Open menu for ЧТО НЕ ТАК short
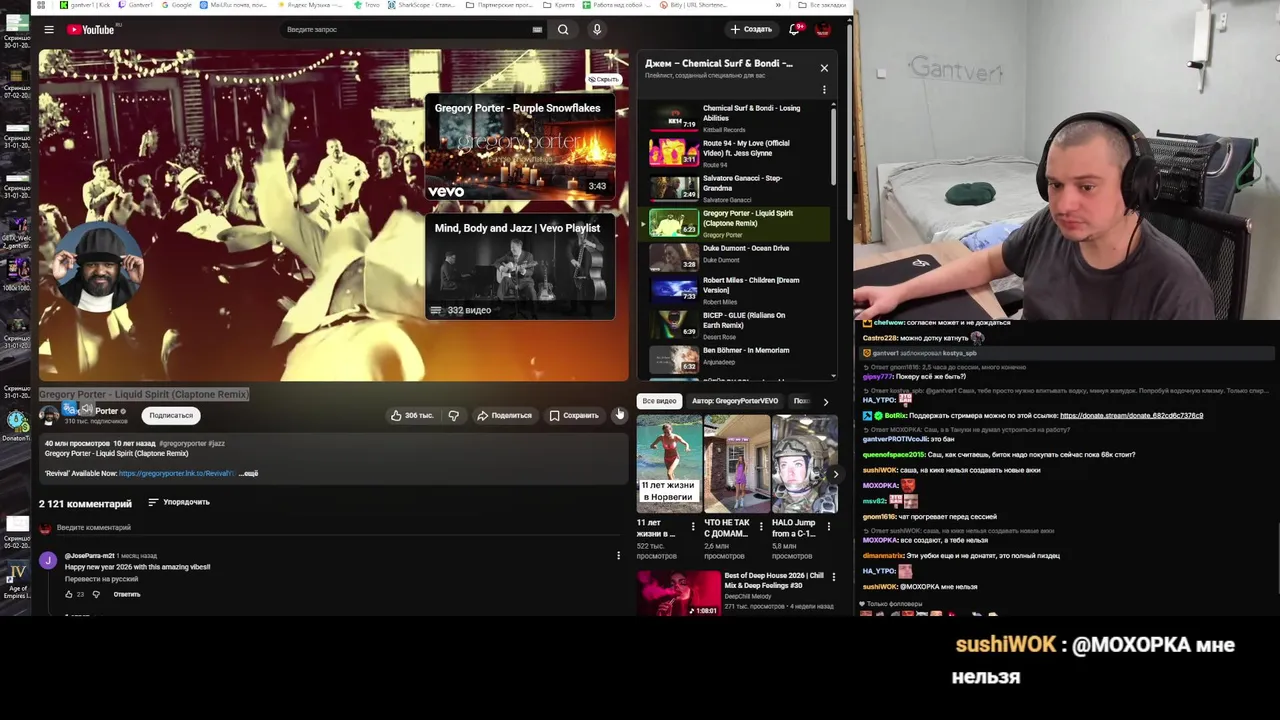The width and height of the screenshot is (1280, 720). tap(761, 526)
